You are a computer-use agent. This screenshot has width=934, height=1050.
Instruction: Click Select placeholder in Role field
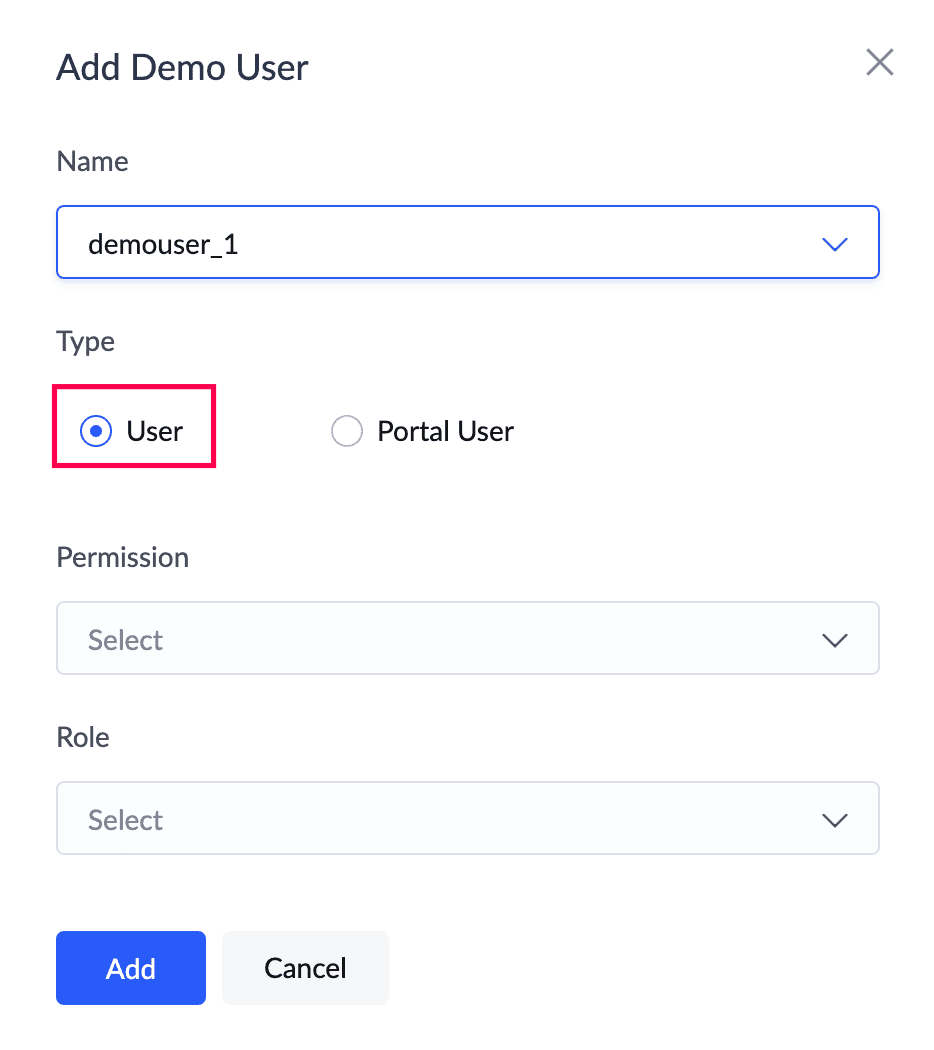(126, 820)
